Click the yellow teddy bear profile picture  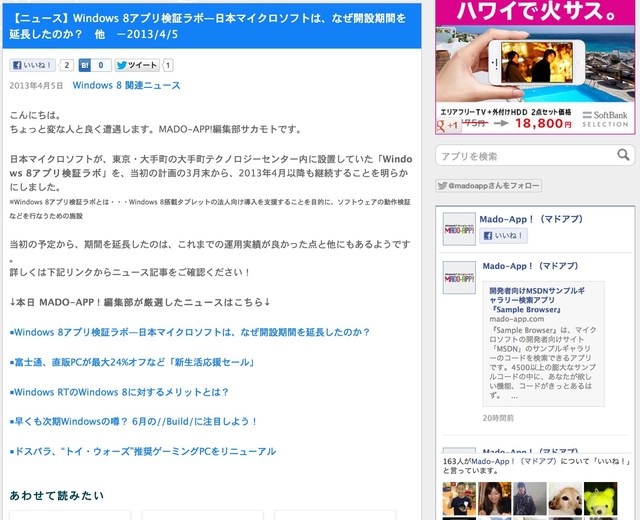[600, 499]
